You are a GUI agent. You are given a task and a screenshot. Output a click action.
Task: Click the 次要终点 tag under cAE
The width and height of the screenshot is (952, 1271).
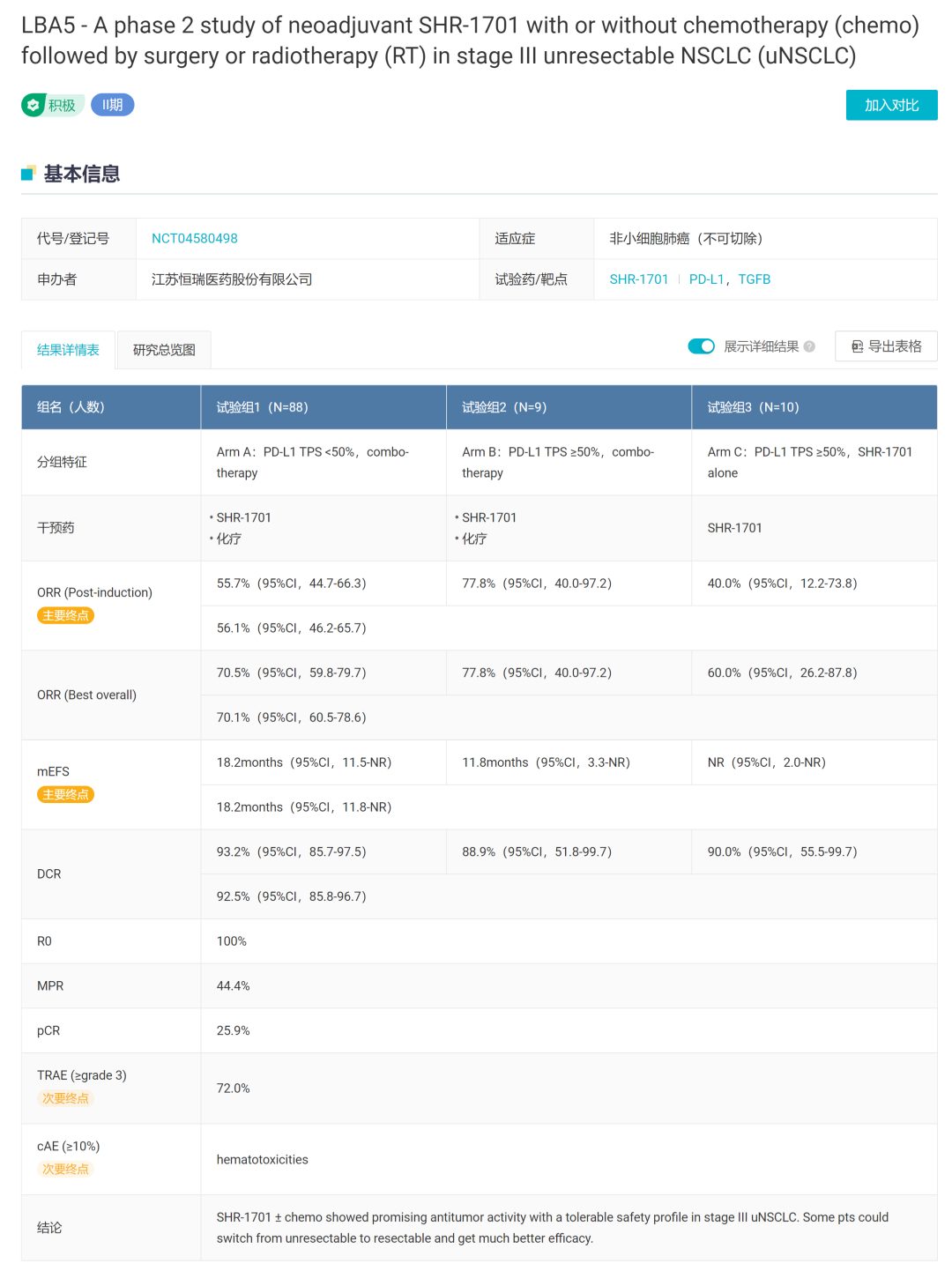pos(65,1169)
